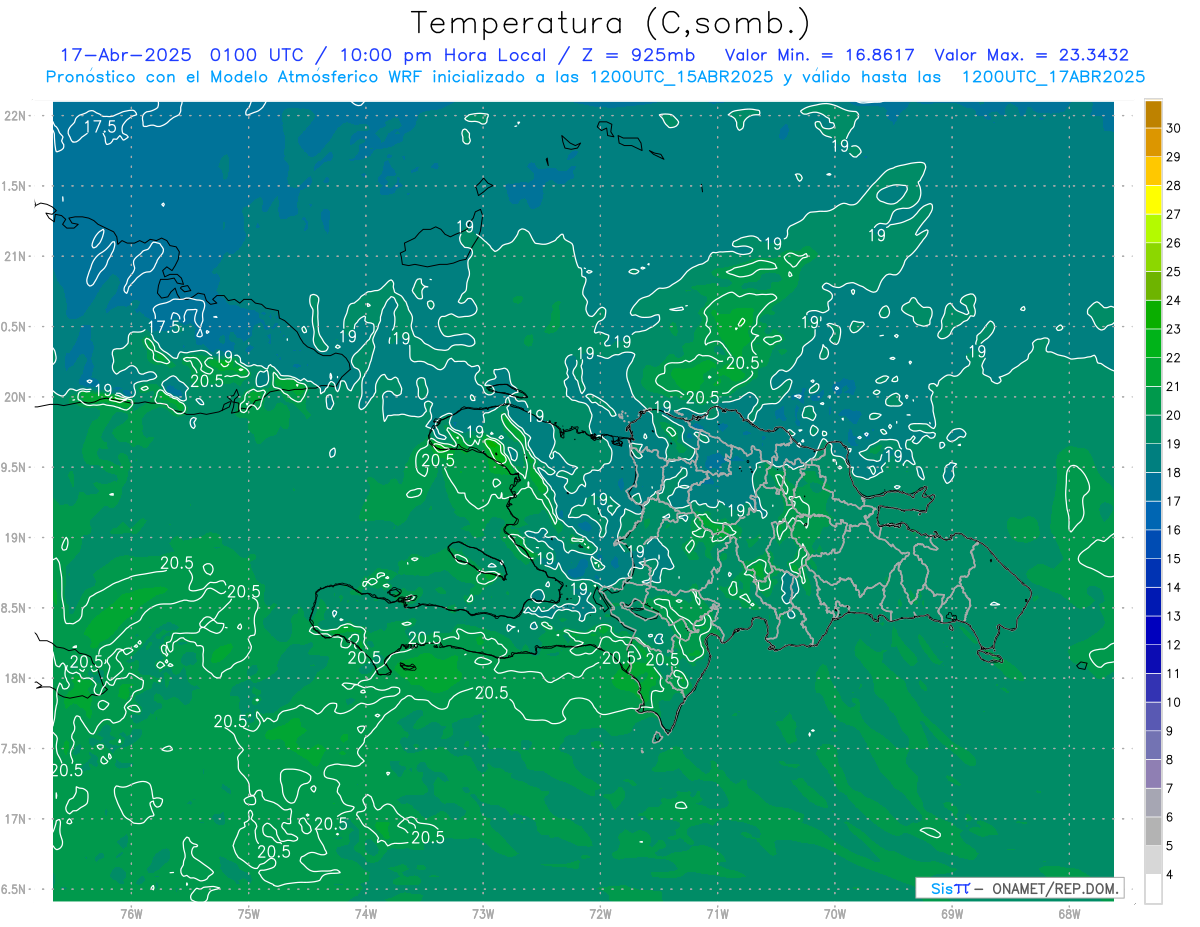Click the longitude axis label "72W"

pos(600,914)
